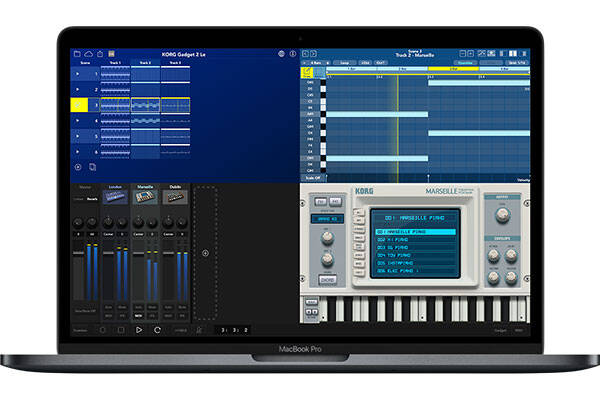600x400 pixels.
Task: Click the 3: 3: 2 position display
Action: [235, 330]
